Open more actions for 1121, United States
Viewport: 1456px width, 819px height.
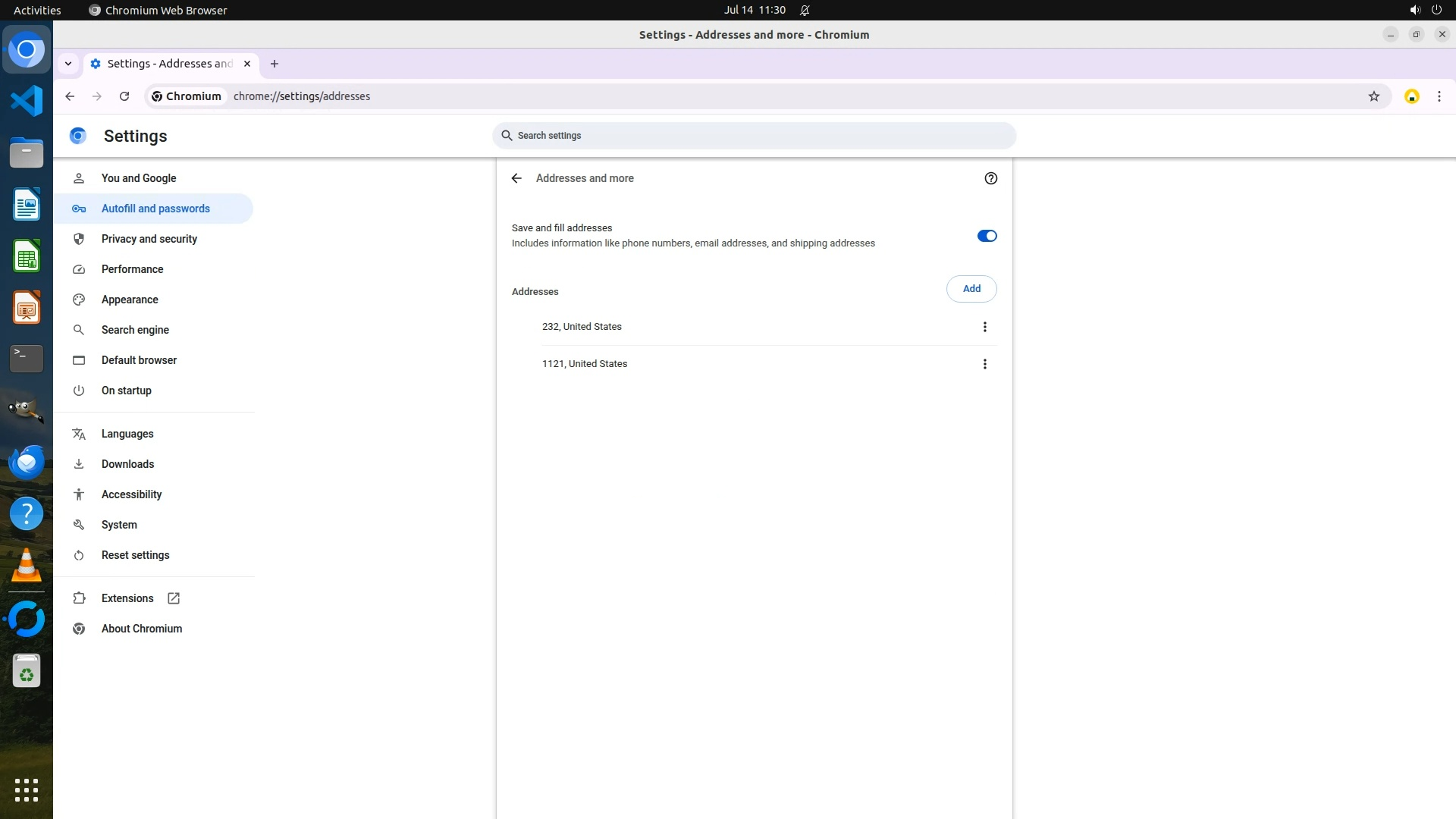click(984, 364)
